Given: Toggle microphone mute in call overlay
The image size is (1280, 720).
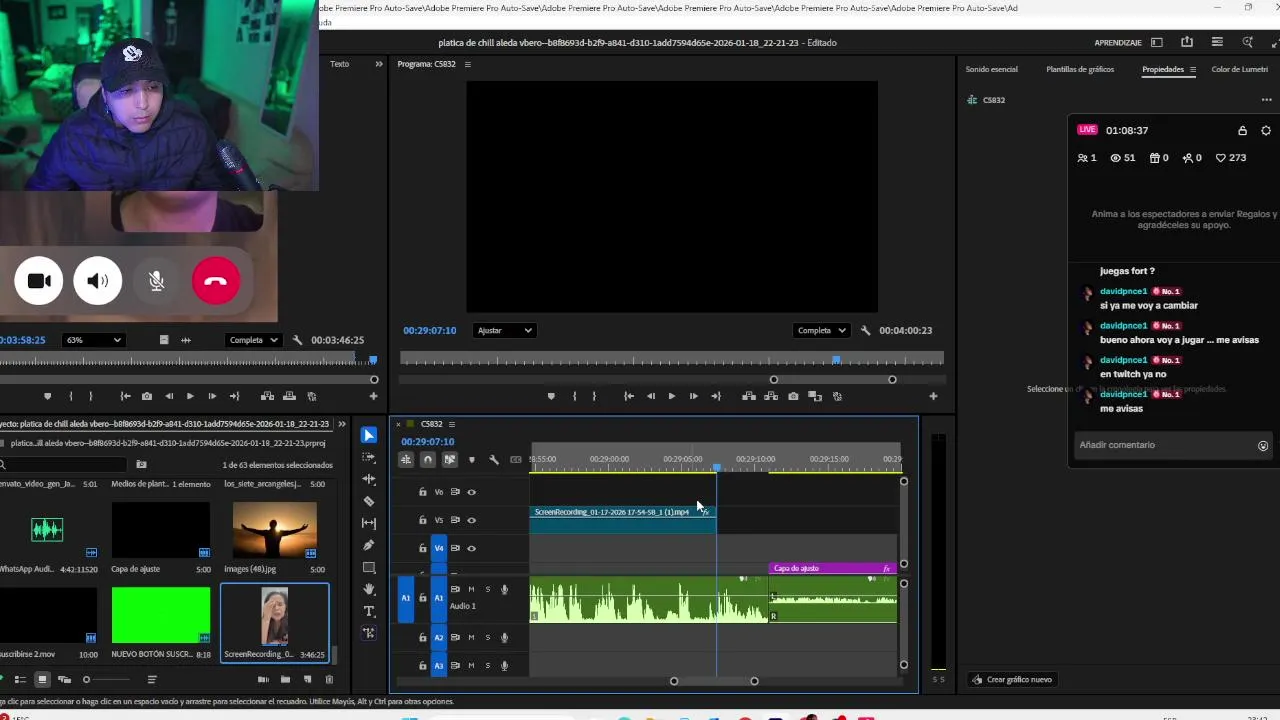Looking at the screenshot, I should [157, 281].
